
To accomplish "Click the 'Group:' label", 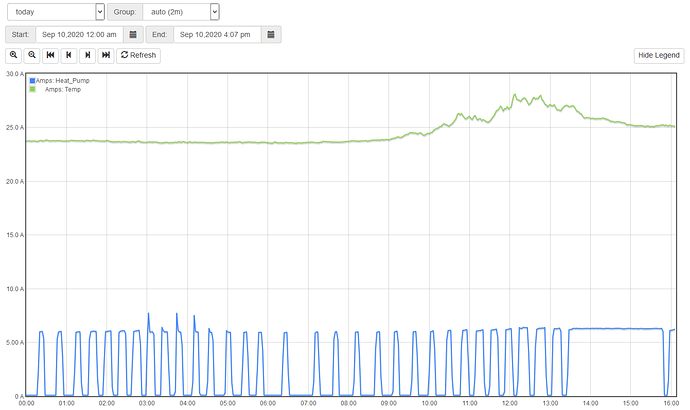I will pos(125,12).
